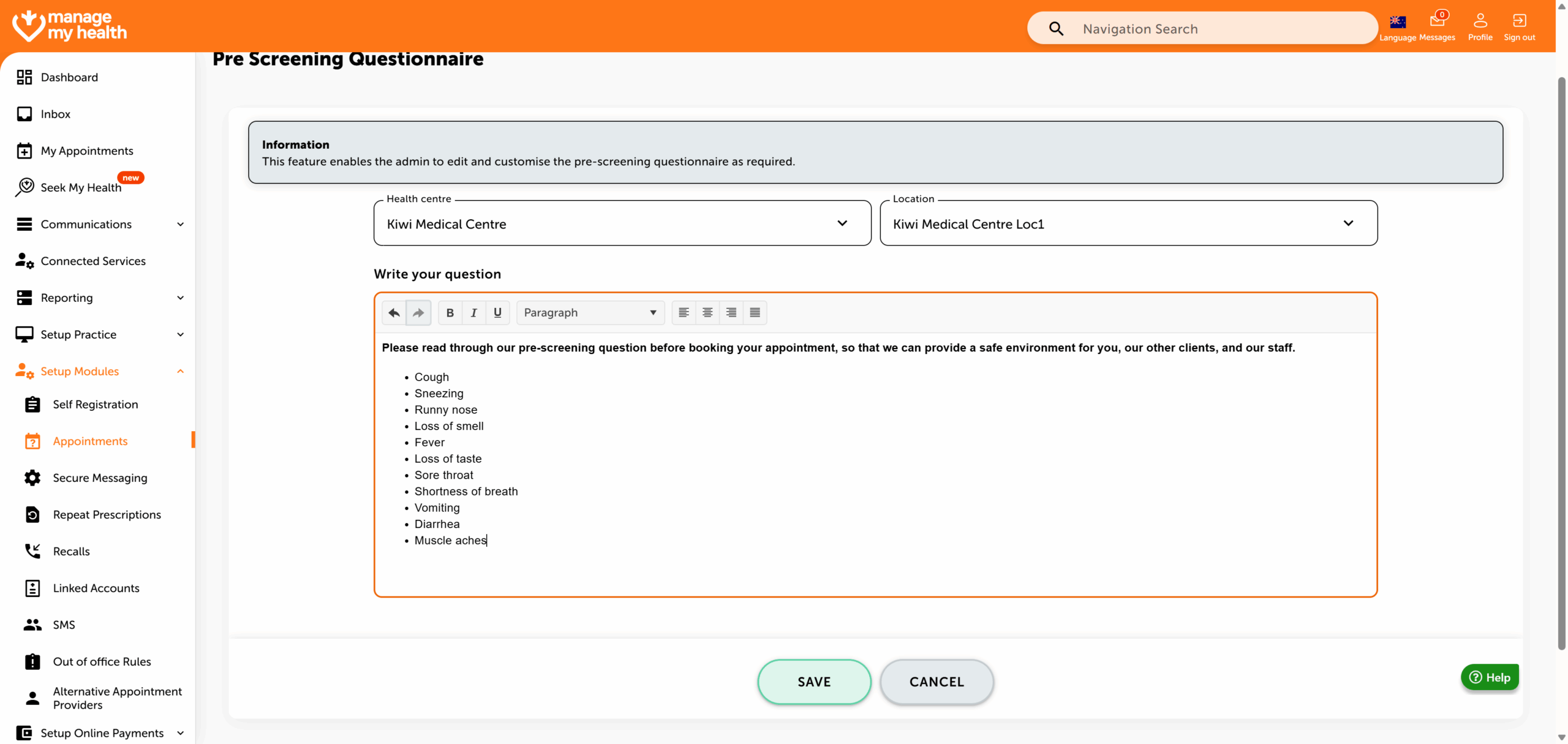
Task: Toggle underline formatting in the editor
Action: pyautogui.click(x=497, y=313)
